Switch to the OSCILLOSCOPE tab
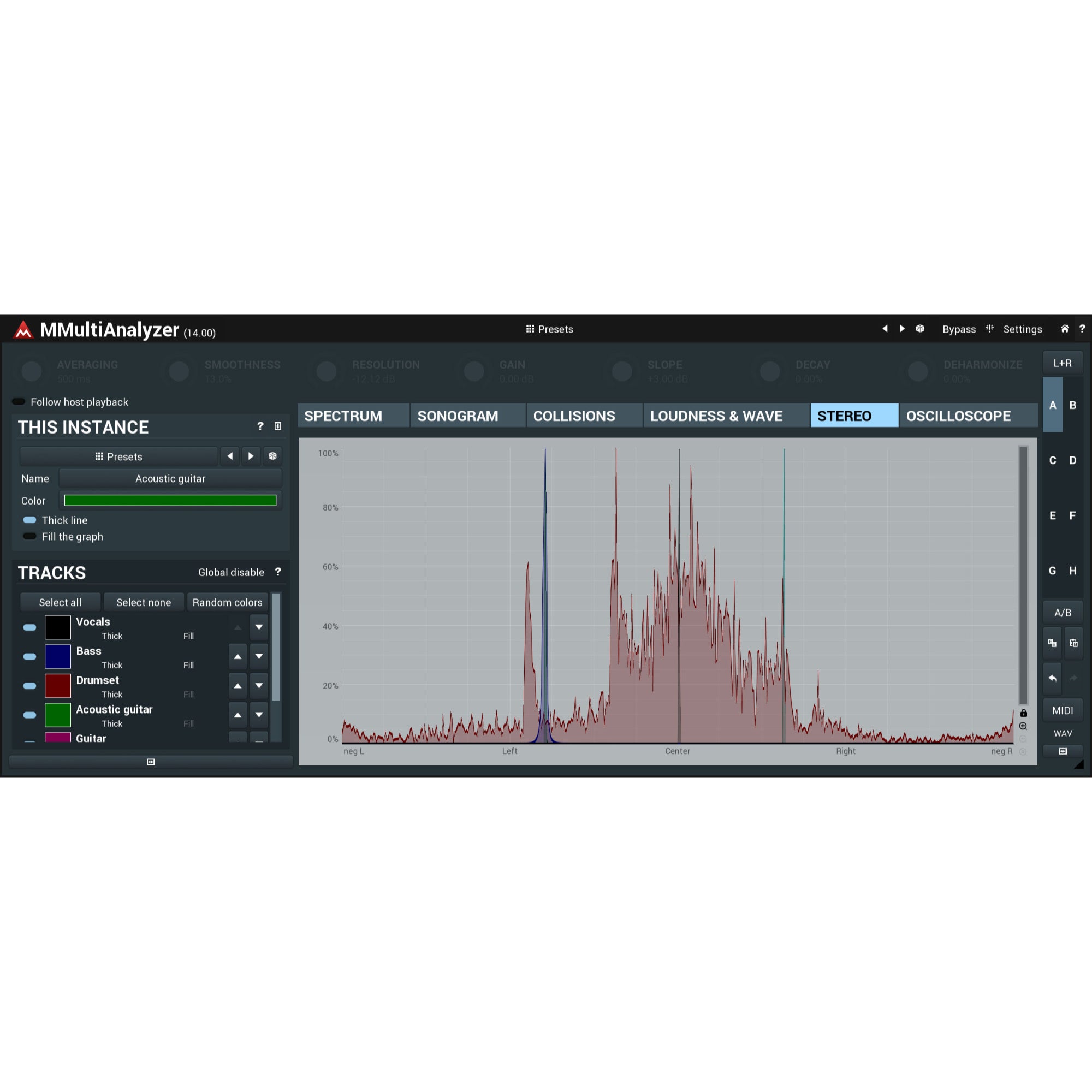The image size is (1092, 1092). pos(968,416)
